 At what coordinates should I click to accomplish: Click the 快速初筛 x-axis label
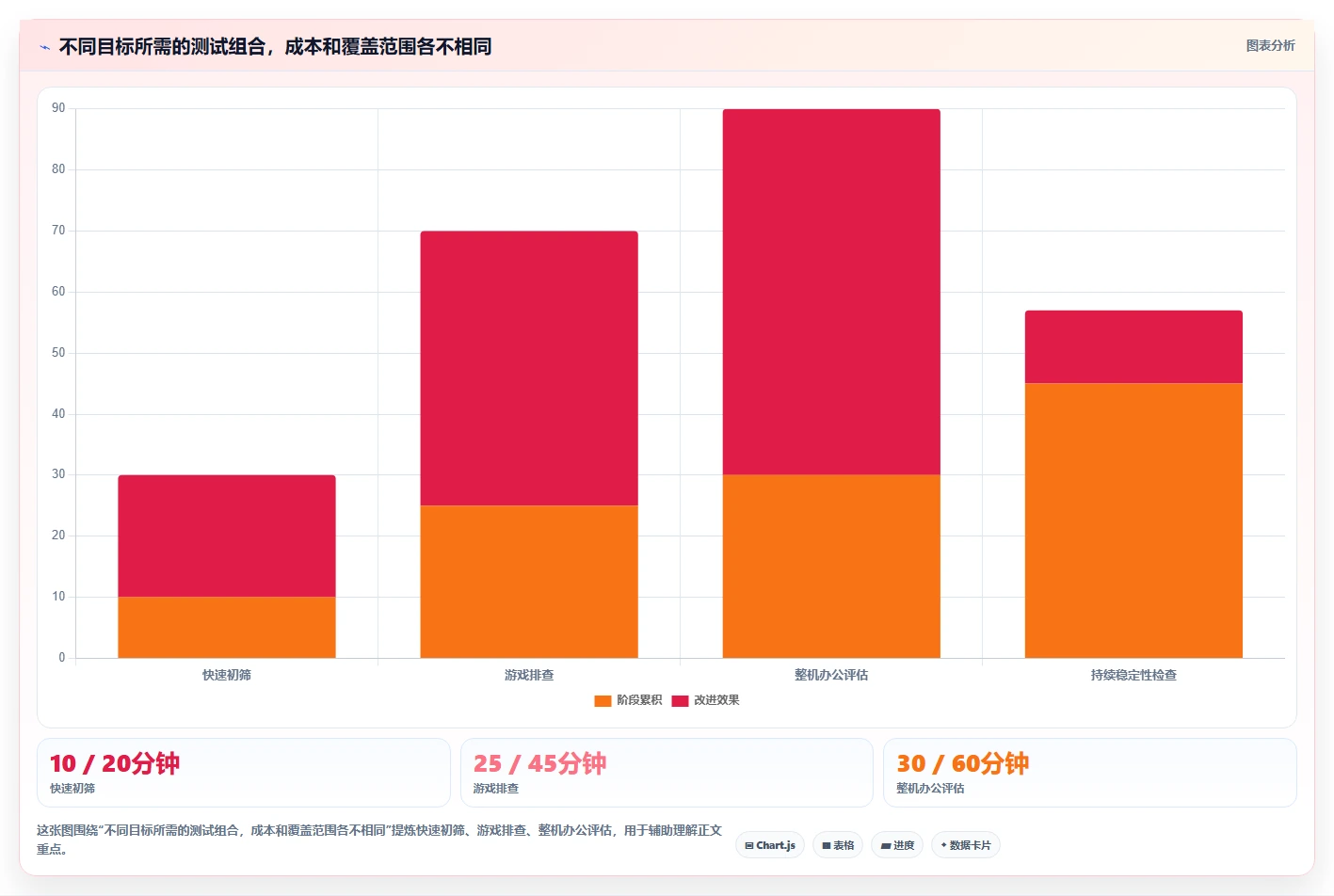pos(227,675)
